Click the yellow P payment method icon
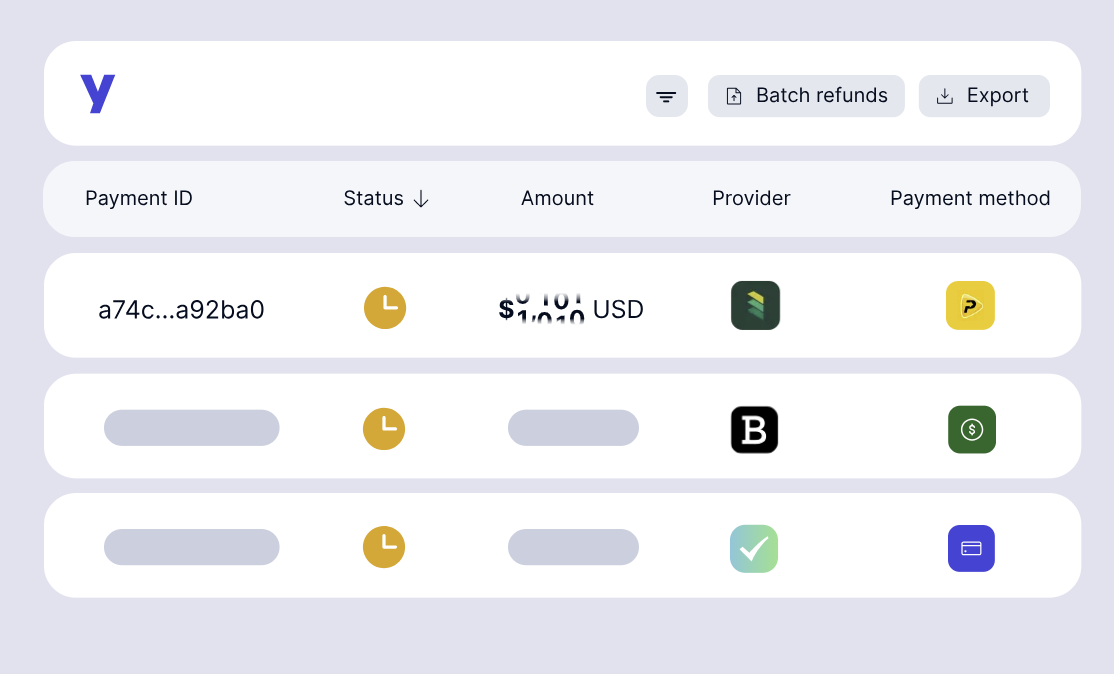This screenshot has height=674, width=1114. pyautogui.click(x=970, y=306)
